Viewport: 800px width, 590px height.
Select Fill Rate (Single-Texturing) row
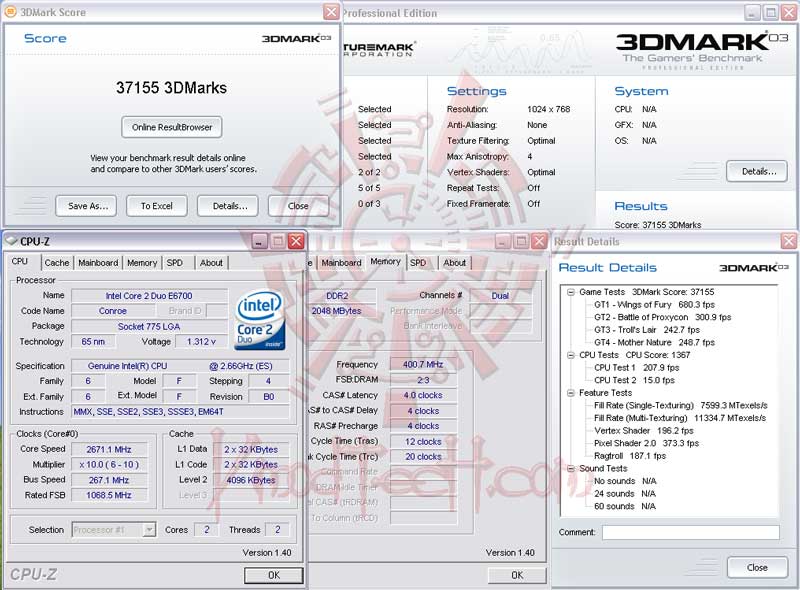point(681,405)
